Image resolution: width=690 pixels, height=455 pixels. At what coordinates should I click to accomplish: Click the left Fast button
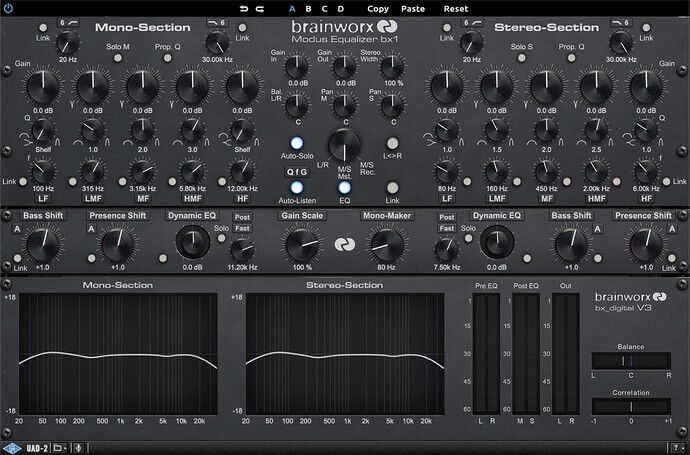[x=242, y=228]
